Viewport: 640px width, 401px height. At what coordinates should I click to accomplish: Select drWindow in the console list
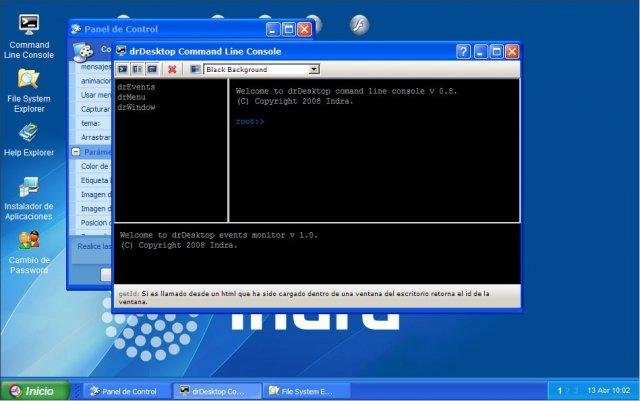pos(136,107)
